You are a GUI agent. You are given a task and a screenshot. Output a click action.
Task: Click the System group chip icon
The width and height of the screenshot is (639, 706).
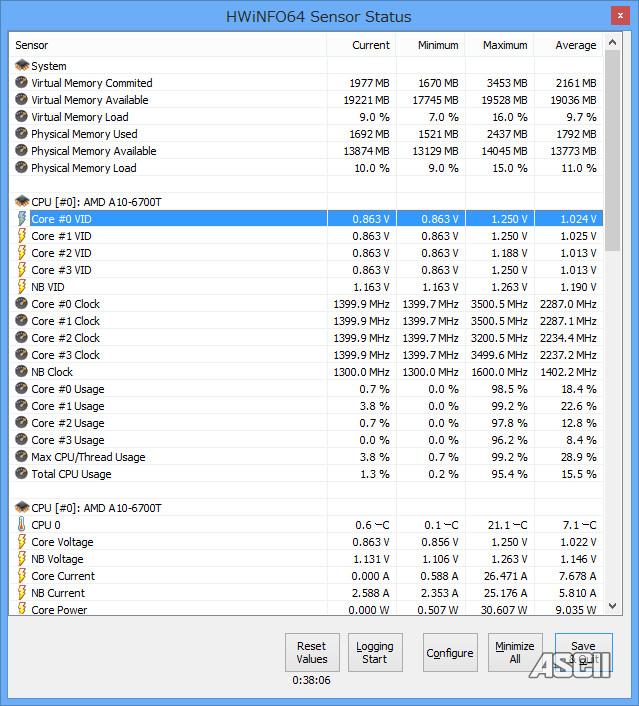22,66
